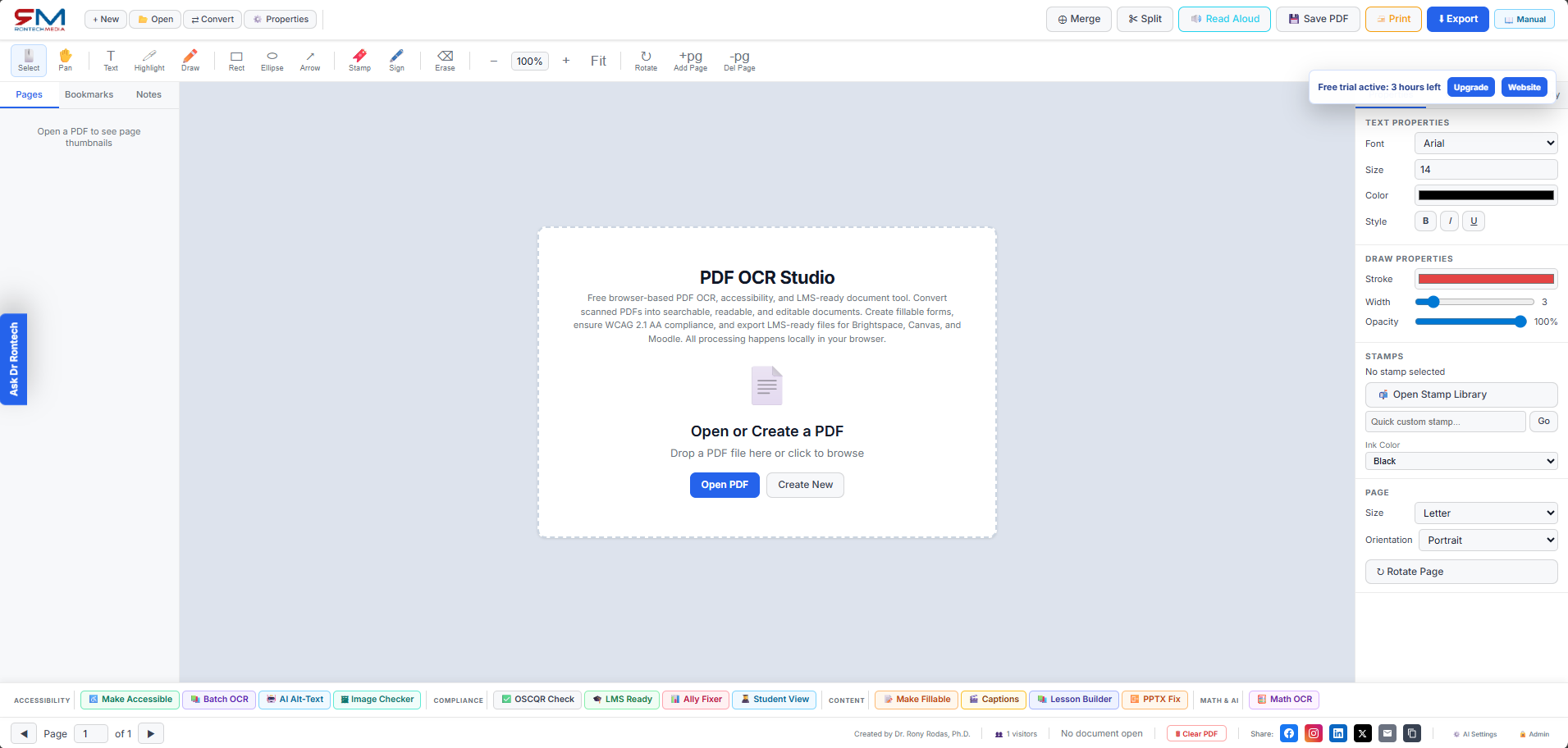The height and width of the screenshot is (748, 1568).
Task: Click Make Accessible tool
Action: (x=130, y=700)
